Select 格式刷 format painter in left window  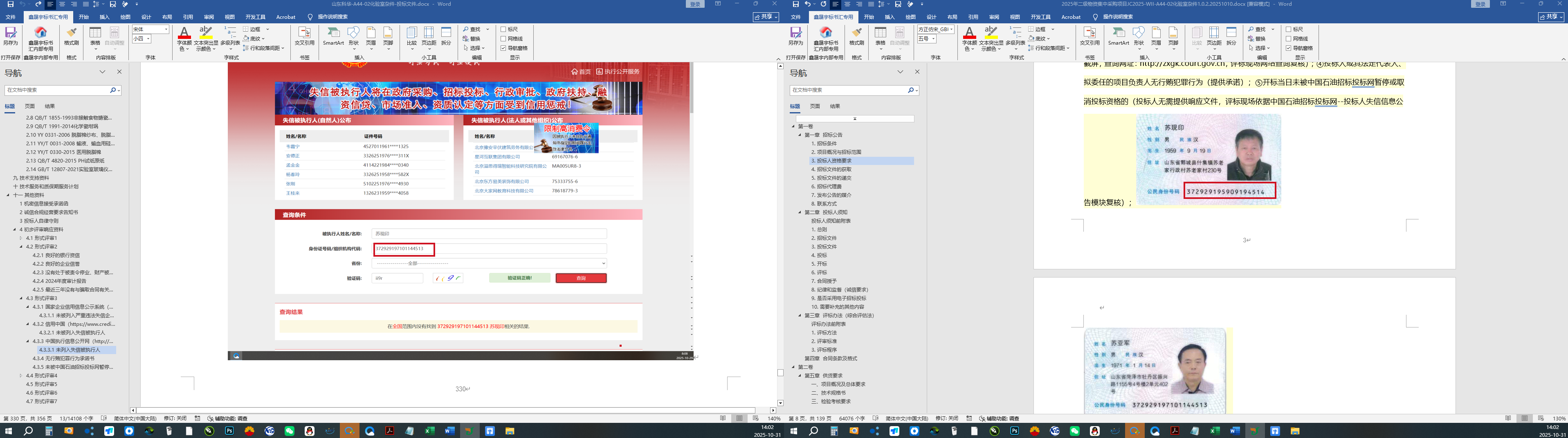click(71, 36)
